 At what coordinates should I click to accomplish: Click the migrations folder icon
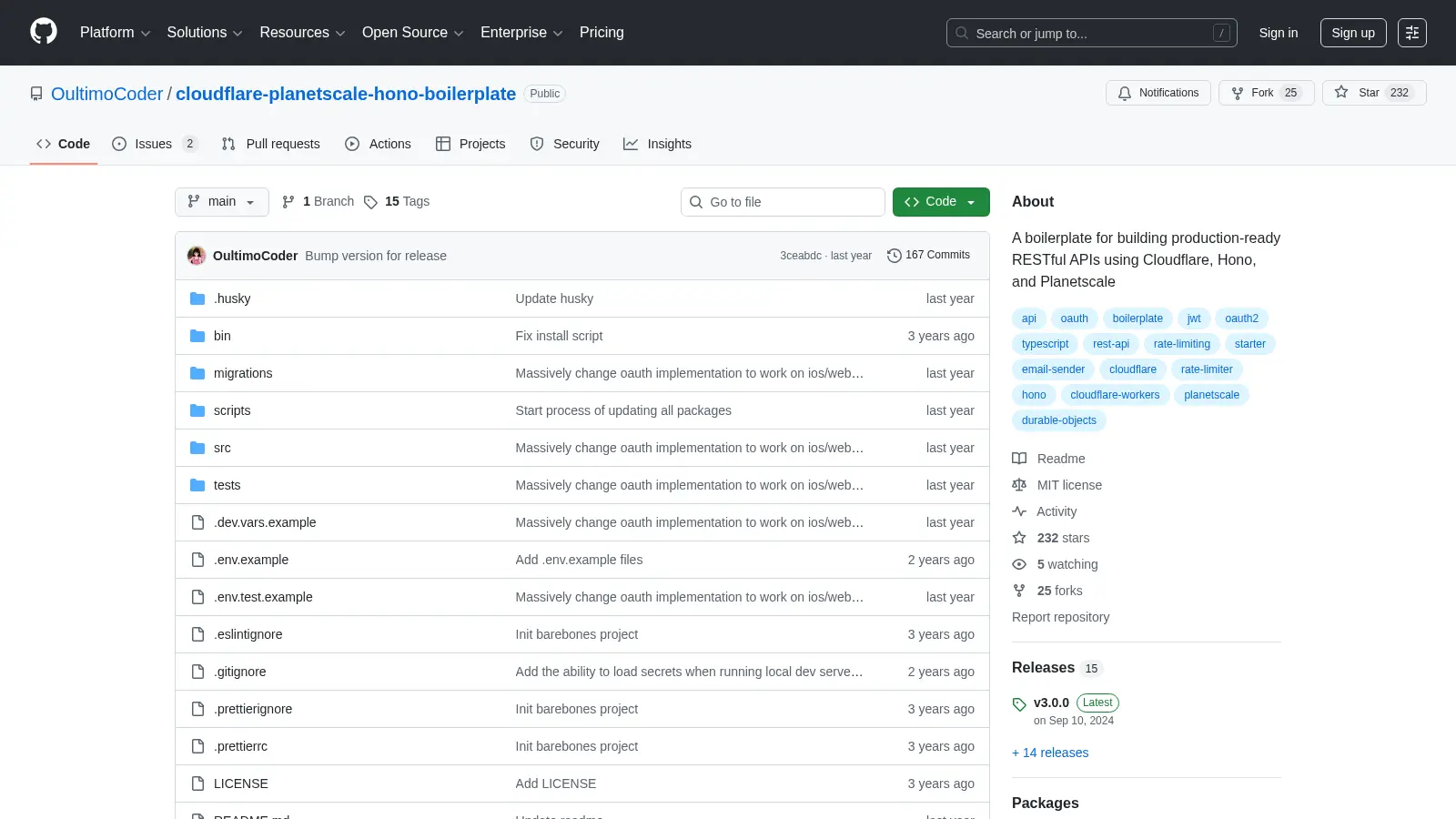point(197,373)
